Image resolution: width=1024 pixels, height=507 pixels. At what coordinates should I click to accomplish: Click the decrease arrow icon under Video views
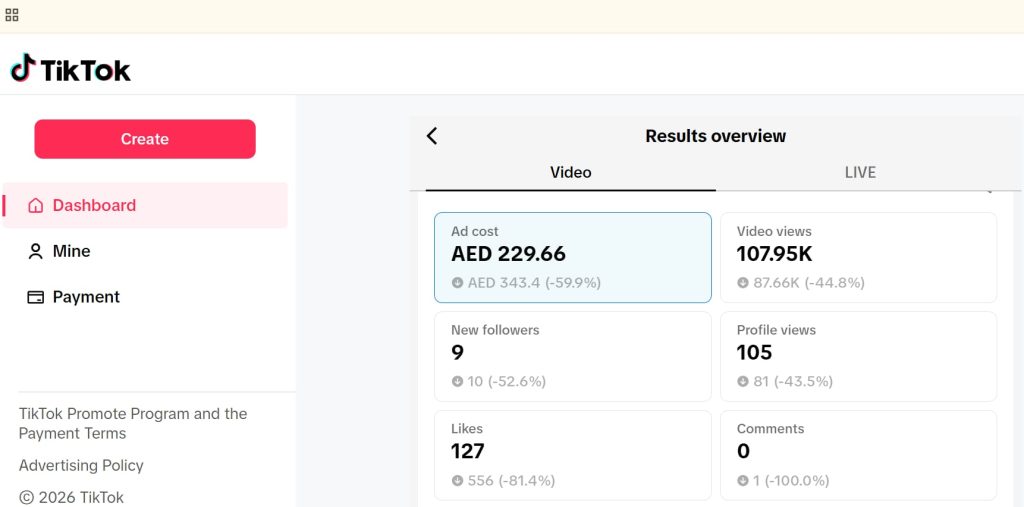(x=743, y=283)
